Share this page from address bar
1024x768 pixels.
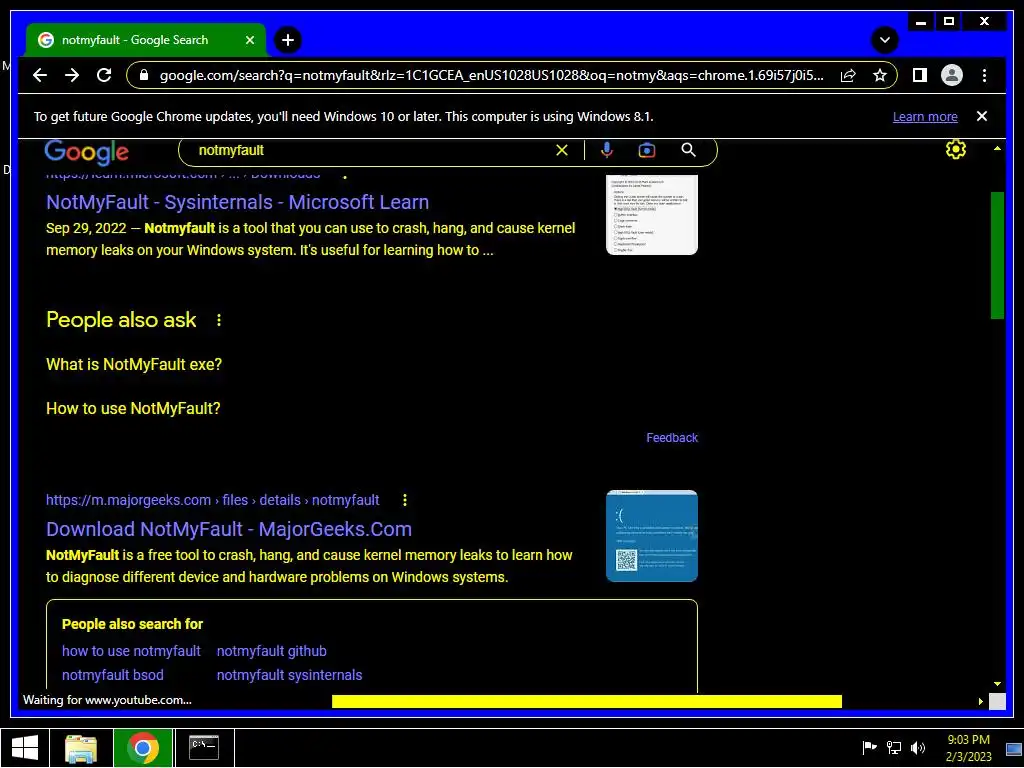pos(848,75)
